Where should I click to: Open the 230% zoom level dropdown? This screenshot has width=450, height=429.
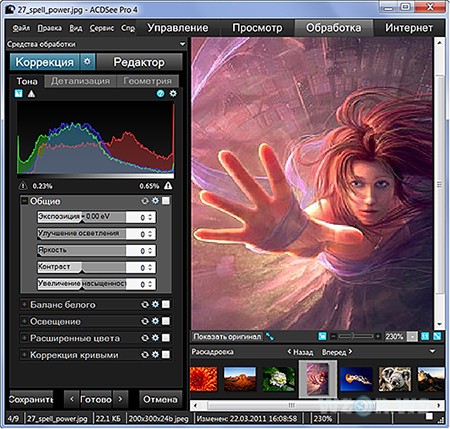(412, 337)
